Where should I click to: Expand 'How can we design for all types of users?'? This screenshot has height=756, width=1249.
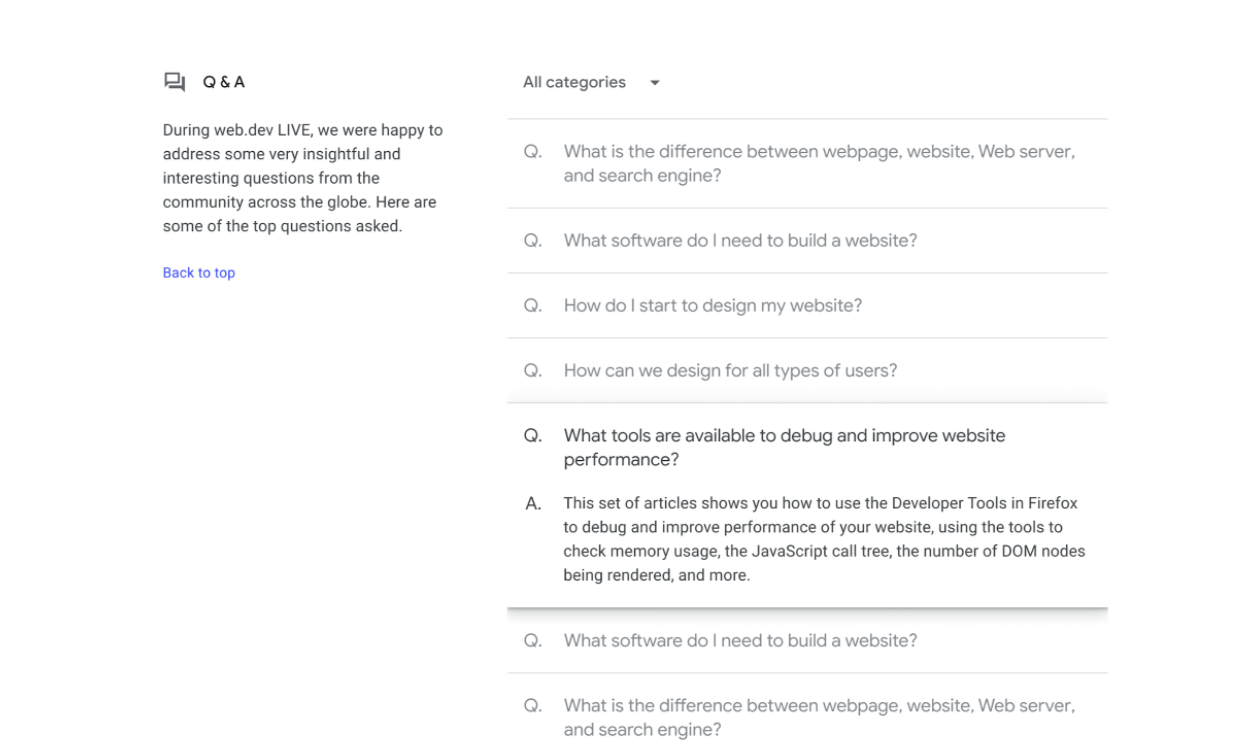coord(727,369)
